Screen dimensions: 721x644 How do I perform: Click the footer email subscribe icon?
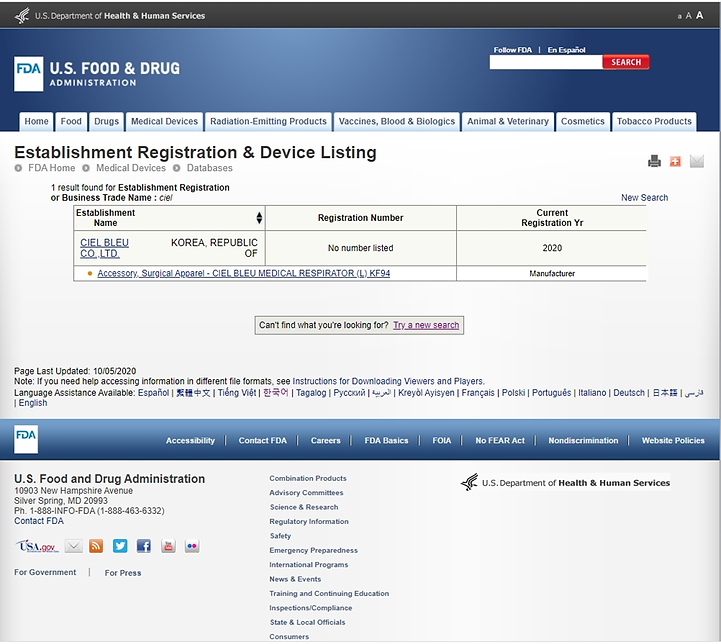(x=74, y=546)
